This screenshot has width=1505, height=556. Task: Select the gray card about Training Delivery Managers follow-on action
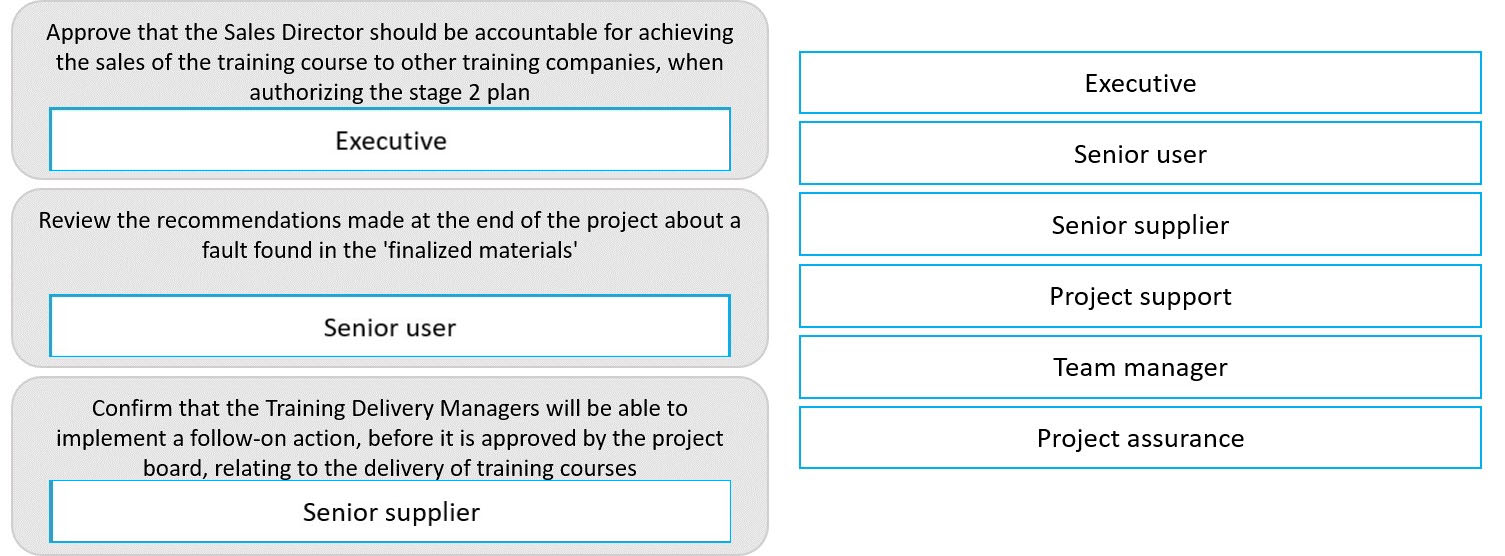pyautogui.click(x=390, y=466)
